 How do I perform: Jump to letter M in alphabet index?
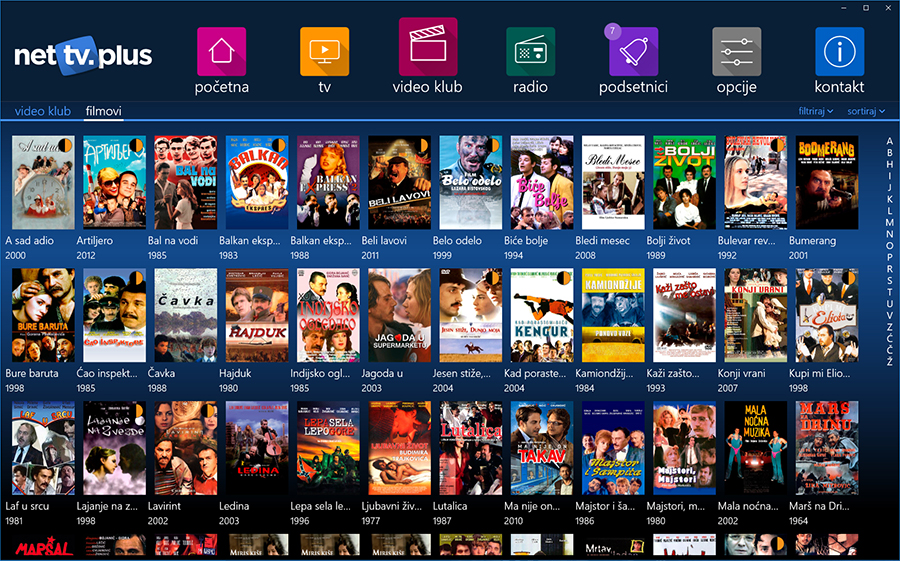(889, 221)
